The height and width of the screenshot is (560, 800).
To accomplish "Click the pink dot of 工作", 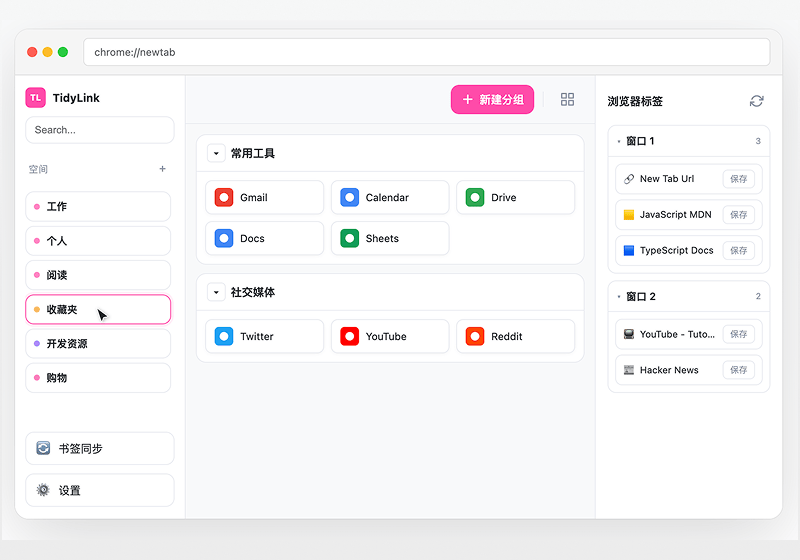I will click(37, 207).
